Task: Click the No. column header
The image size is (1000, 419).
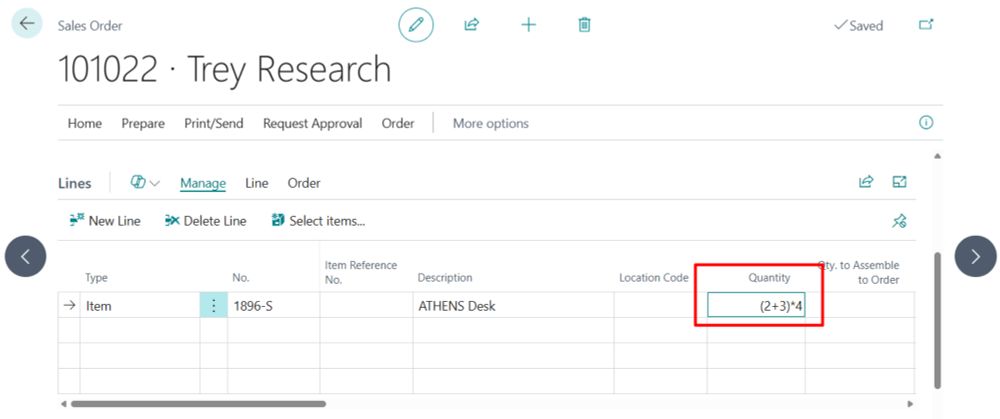Action: point(240,278)
